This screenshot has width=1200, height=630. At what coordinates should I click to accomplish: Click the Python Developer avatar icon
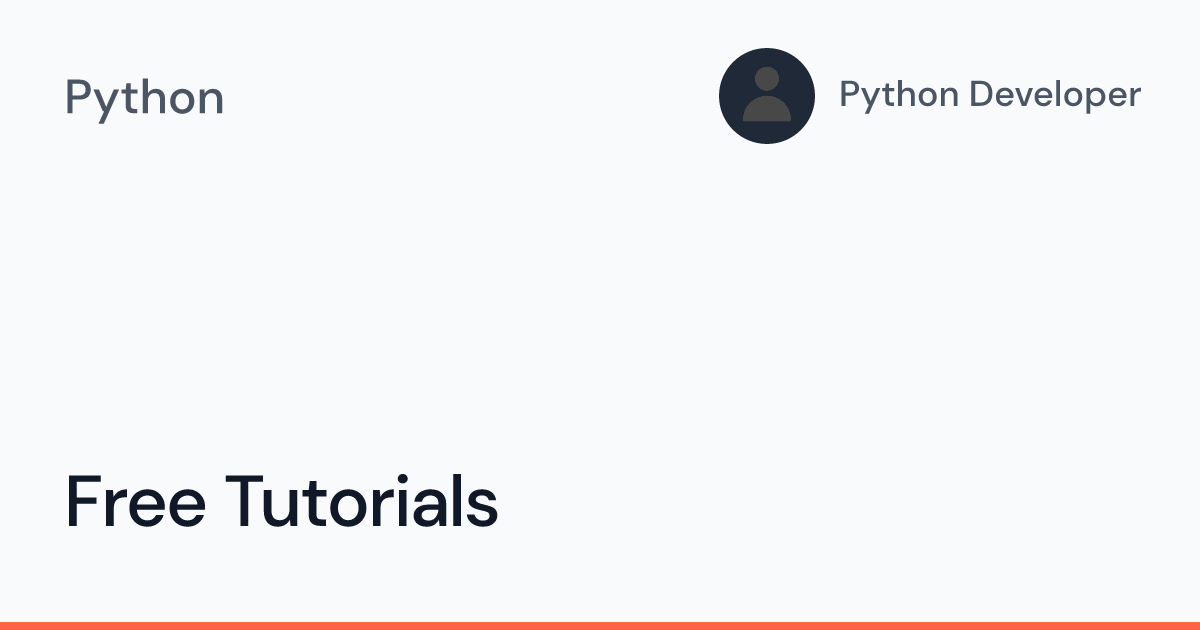766,95
